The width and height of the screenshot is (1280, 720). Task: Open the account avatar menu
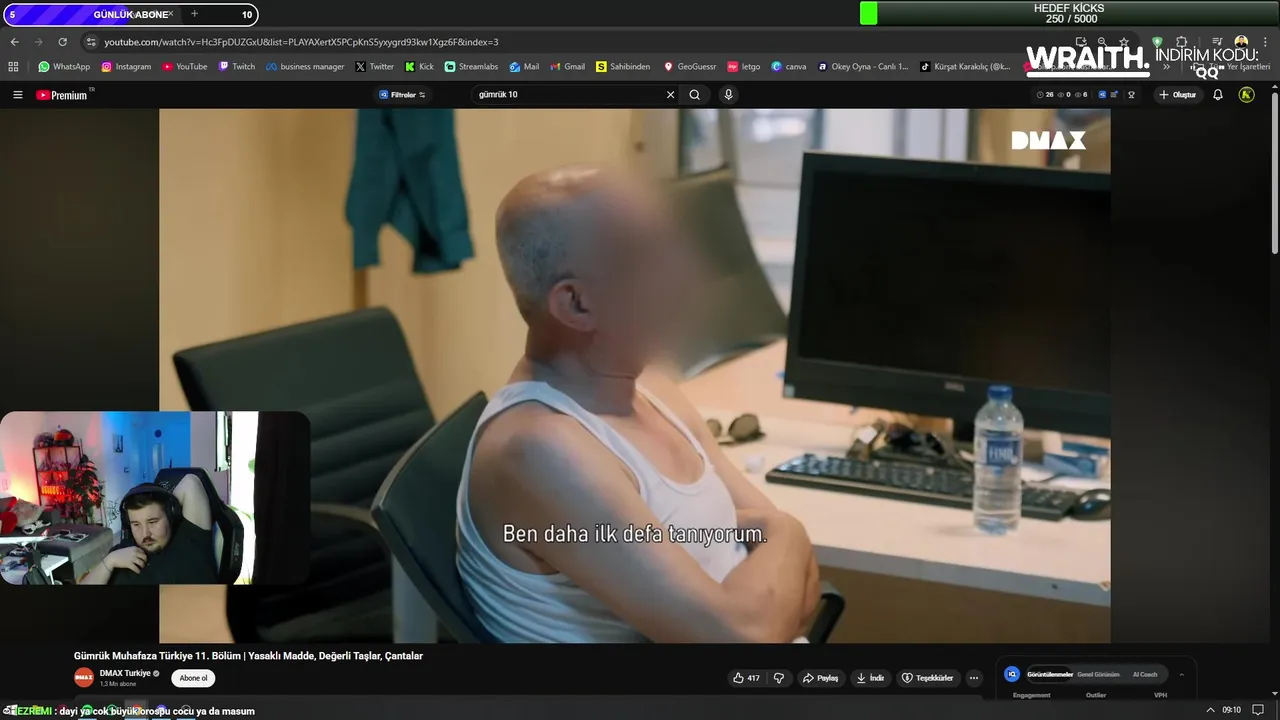[x=1246, y=95]
